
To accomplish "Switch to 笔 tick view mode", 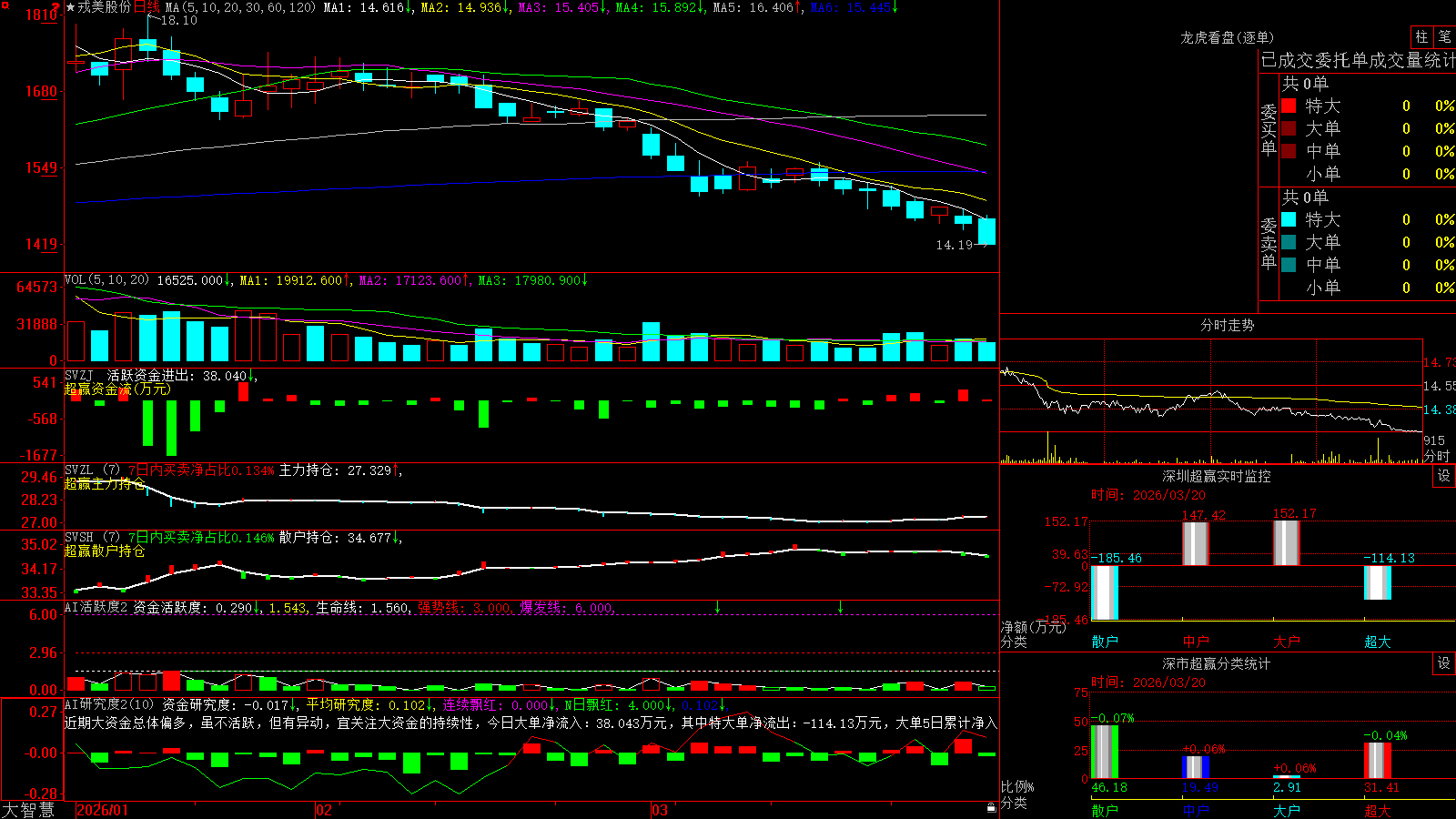I will click(x=1444, y=37).
